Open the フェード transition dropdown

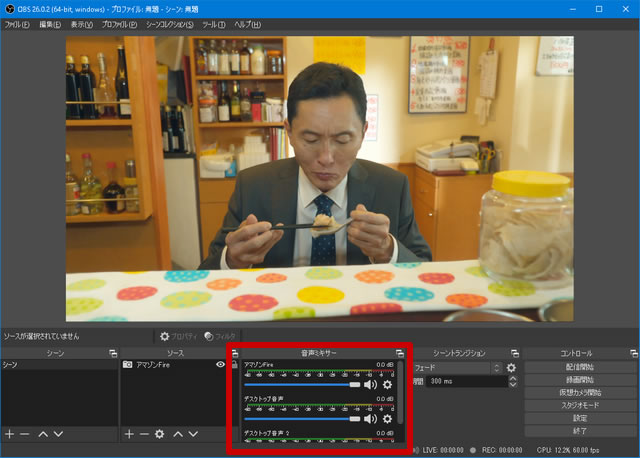[457, 368]
